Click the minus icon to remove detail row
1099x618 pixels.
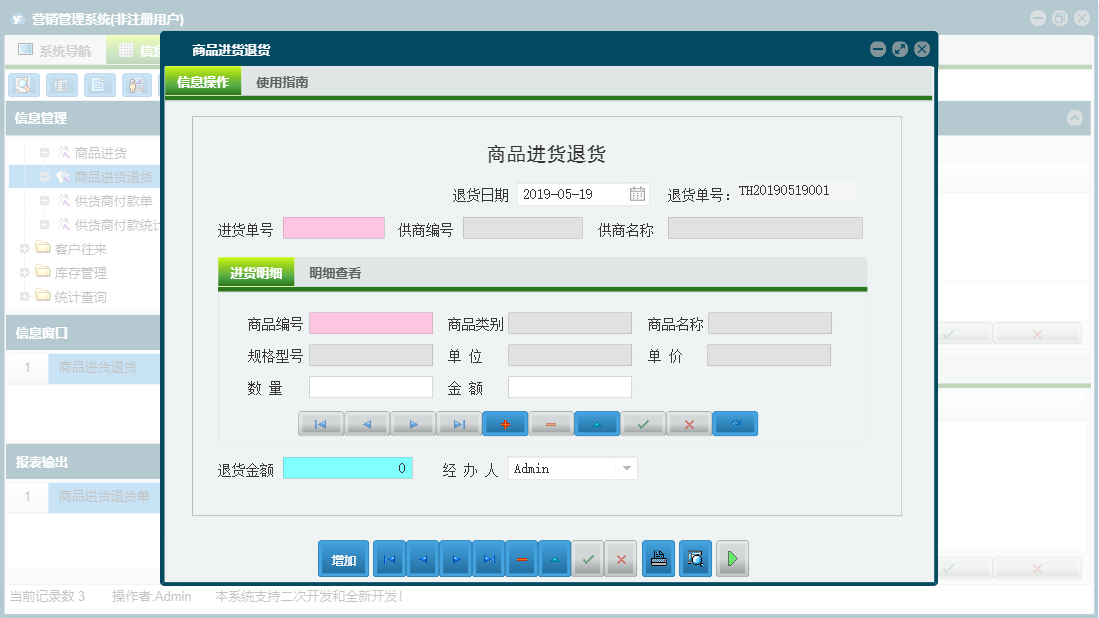tap(551, 423)
